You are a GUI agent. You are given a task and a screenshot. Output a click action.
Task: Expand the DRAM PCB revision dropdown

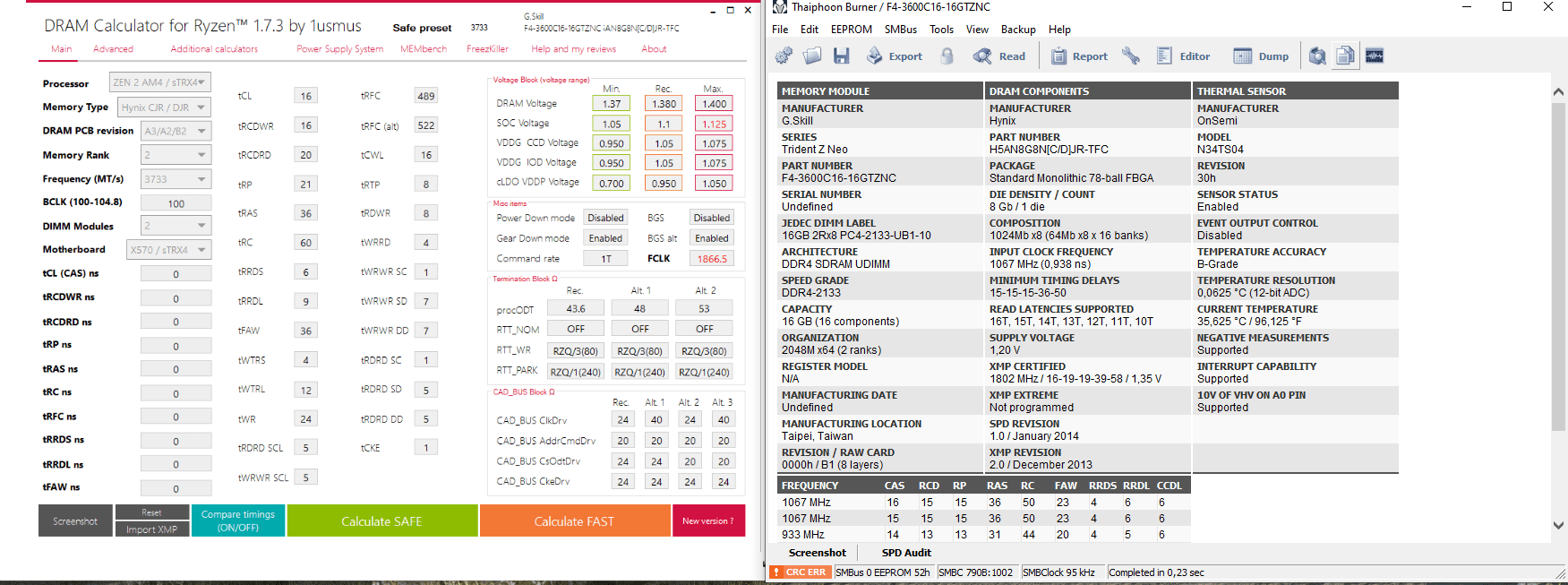point(176,131)
